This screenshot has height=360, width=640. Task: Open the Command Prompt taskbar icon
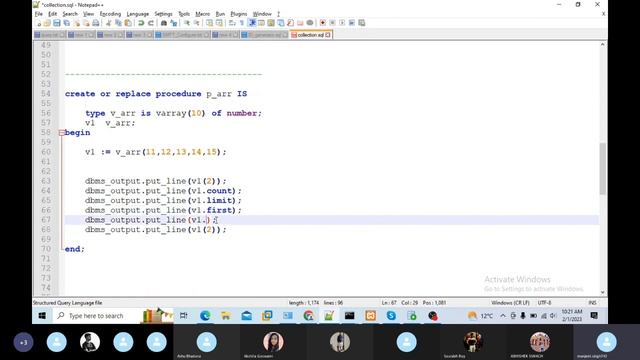349,316
